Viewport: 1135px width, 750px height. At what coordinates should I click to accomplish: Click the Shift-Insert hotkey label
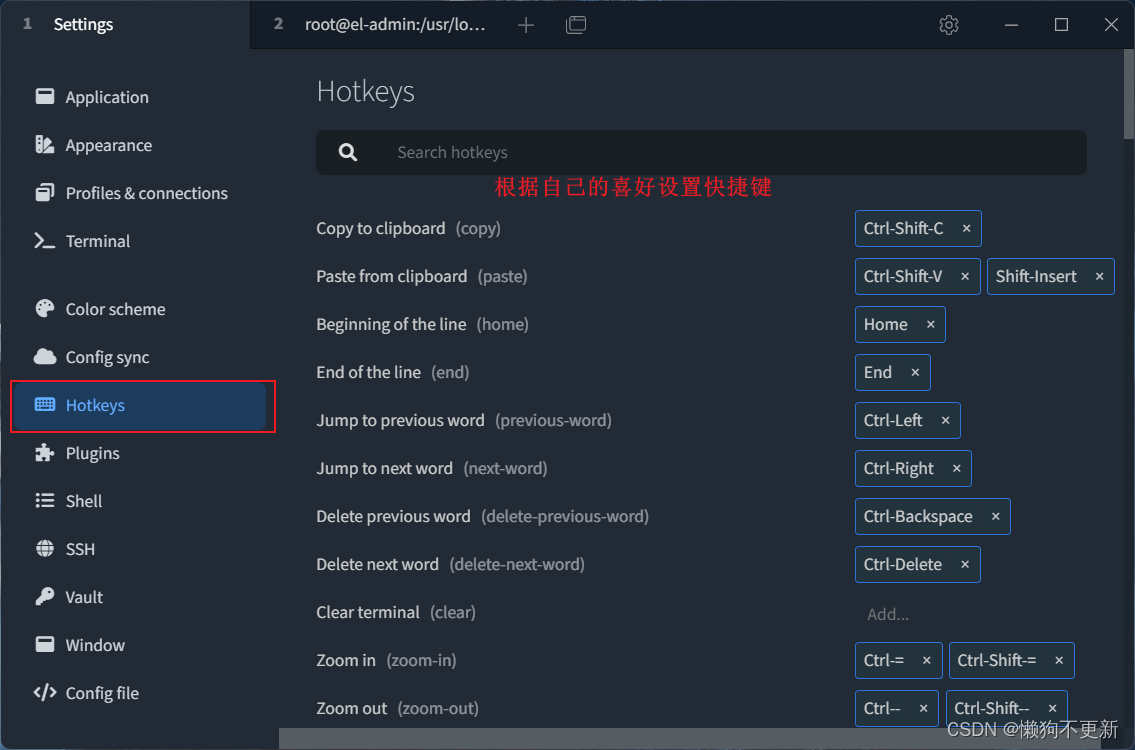coord(1036,277)
